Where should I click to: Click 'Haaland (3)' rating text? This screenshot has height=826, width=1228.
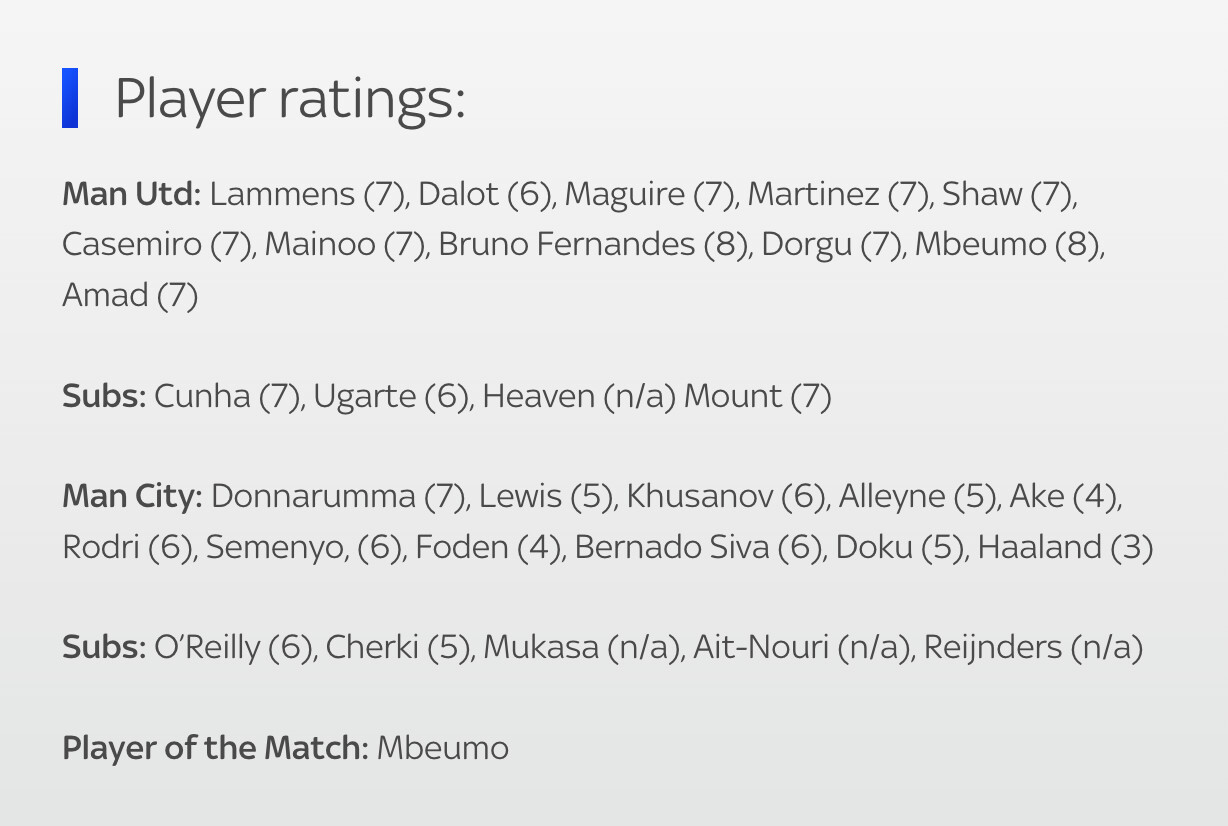pyautogui.click(x=1065, y=547)
